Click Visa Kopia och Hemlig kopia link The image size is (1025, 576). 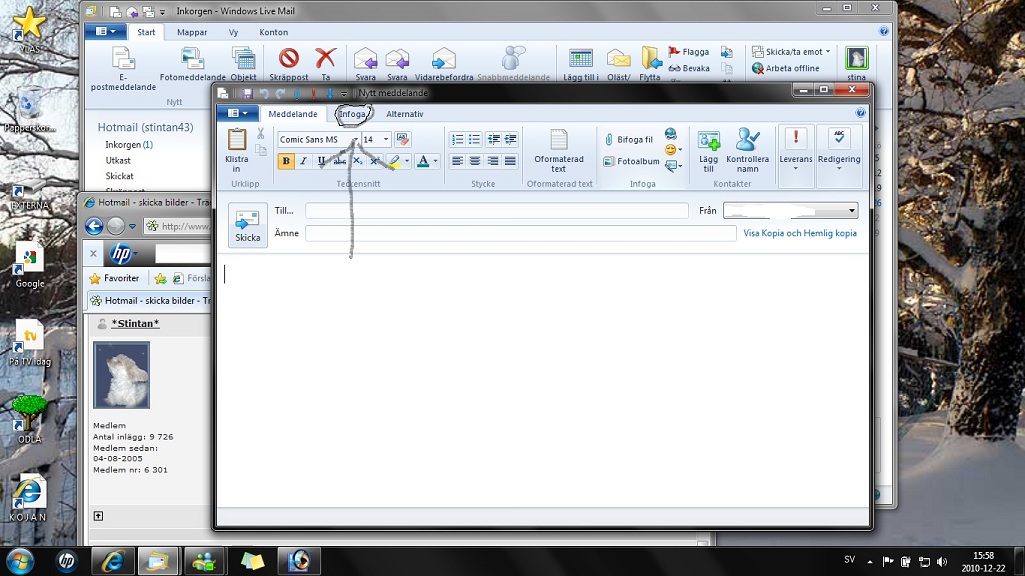(x=799, y=233)
